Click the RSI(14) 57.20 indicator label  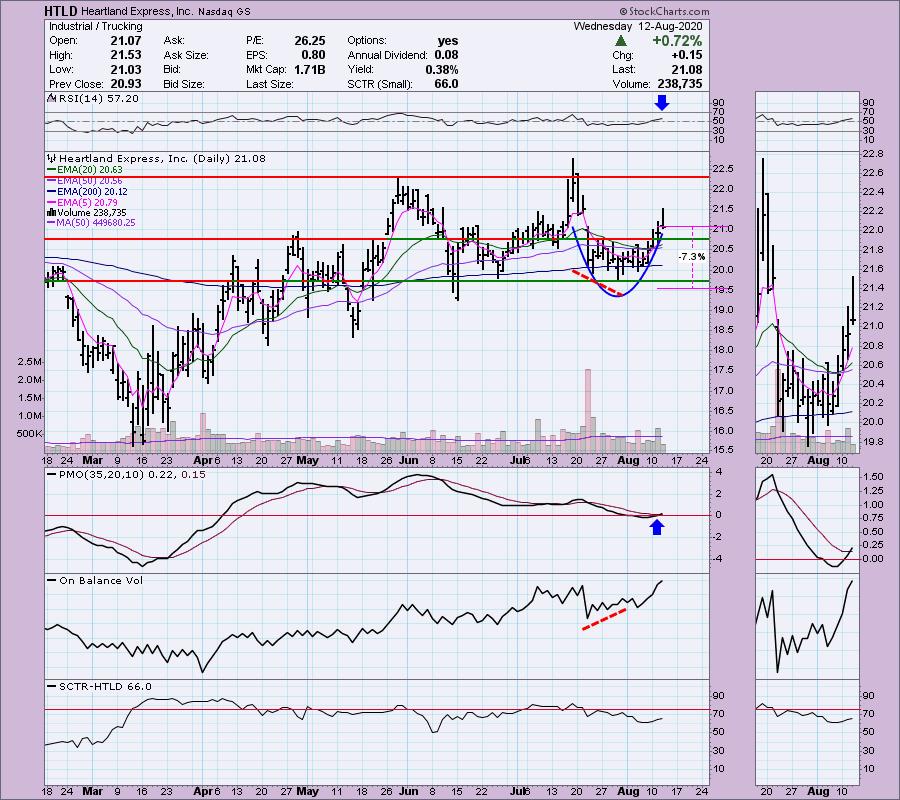tap(98, 99)
